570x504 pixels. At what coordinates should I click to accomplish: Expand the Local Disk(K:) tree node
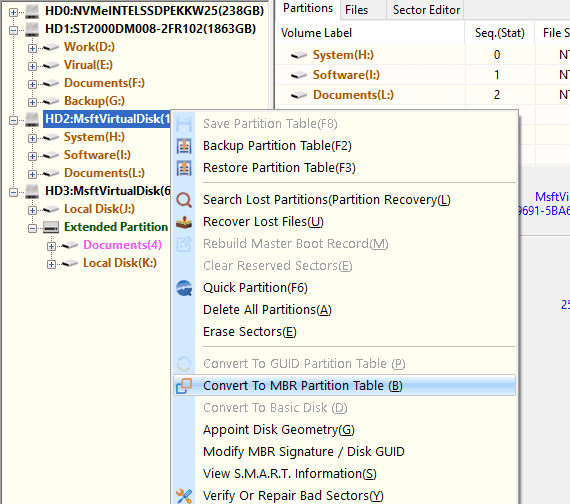[x=51, y=264]
